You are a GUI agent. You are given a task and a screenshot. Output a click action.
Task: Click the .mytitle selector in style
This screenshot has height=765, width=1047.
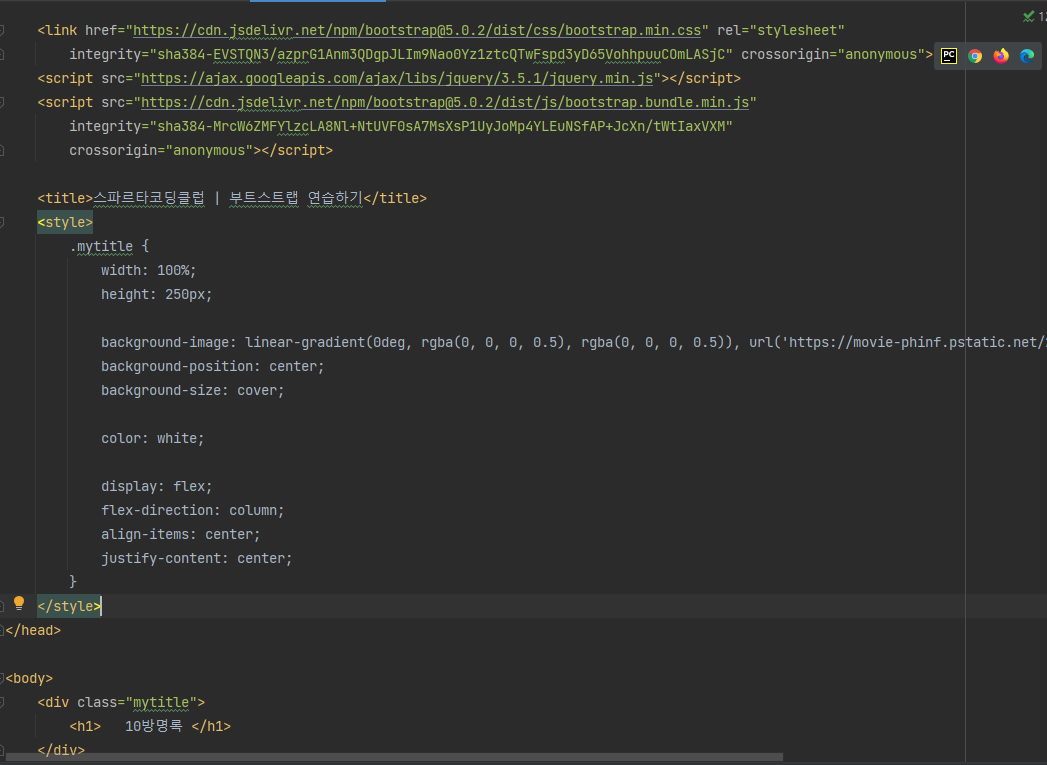click(101, 247)
